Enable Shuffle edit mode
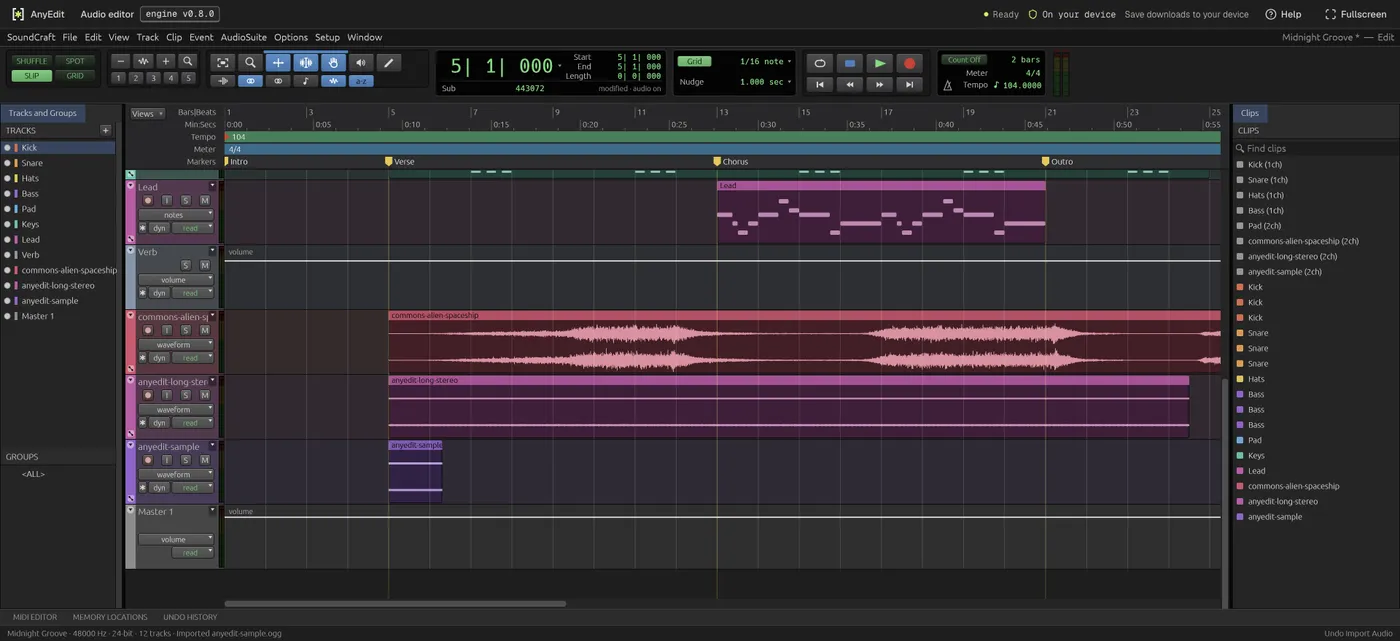 (32, 61)
